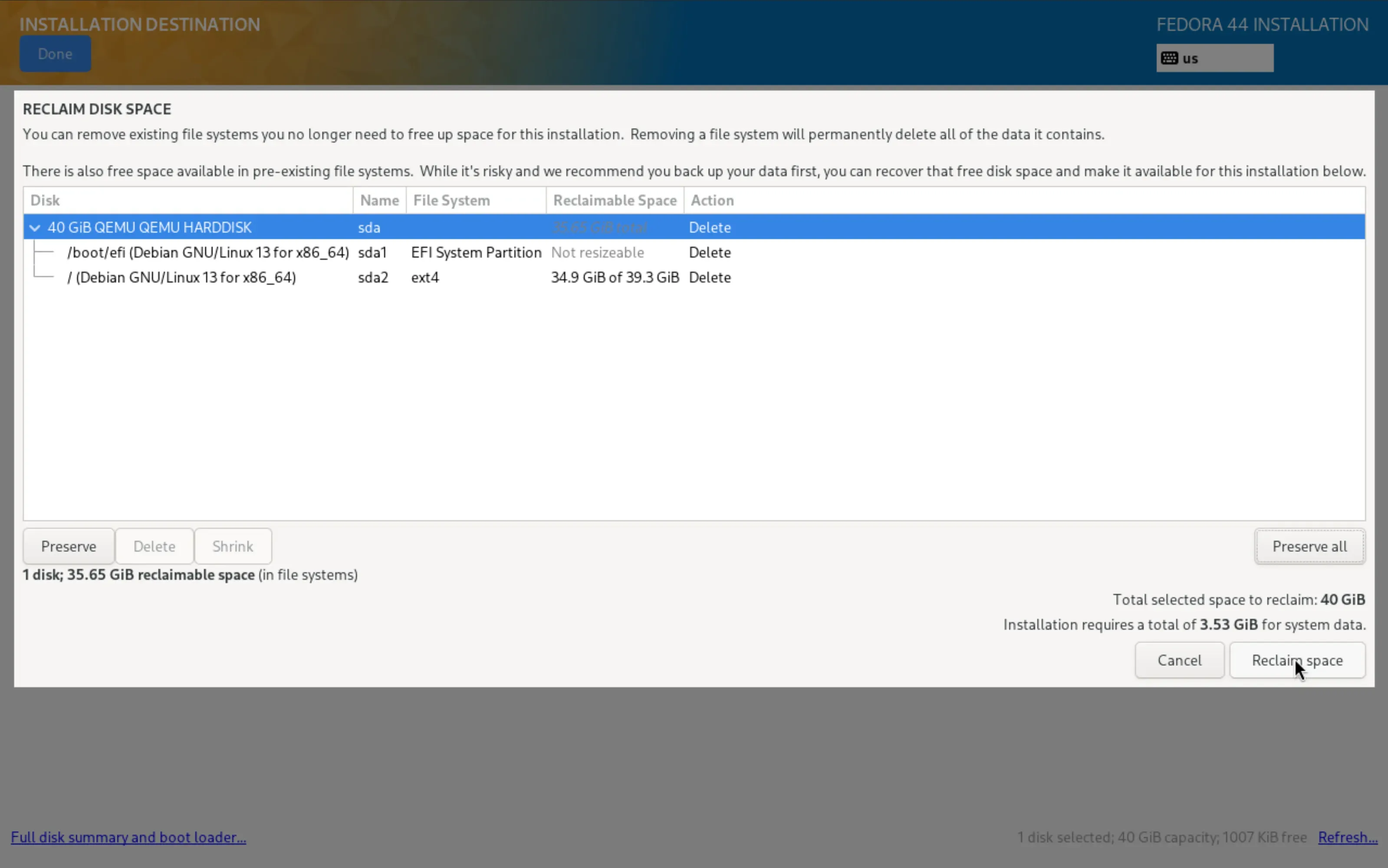
Task: Click the Refresh link
Action: coord(1347,837)
